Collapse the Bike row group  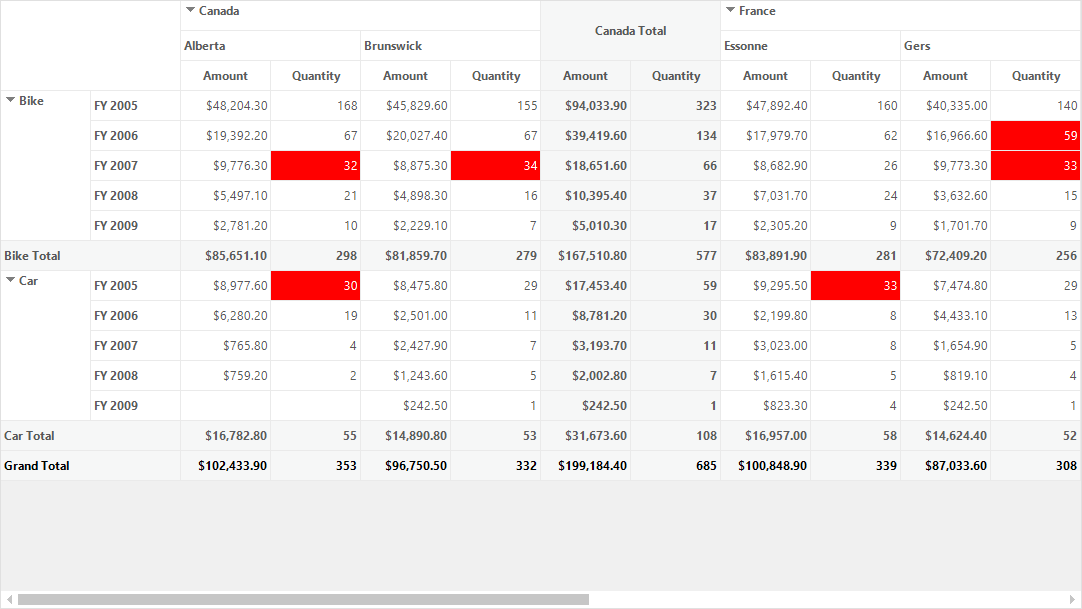pos(10,100)
